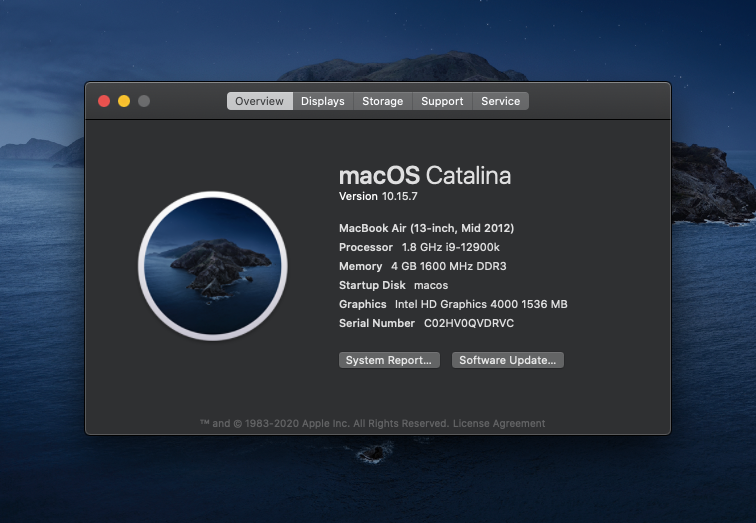Go to the Support tab
This screenshot has height=523, width=756.
[x=442, y=101]
